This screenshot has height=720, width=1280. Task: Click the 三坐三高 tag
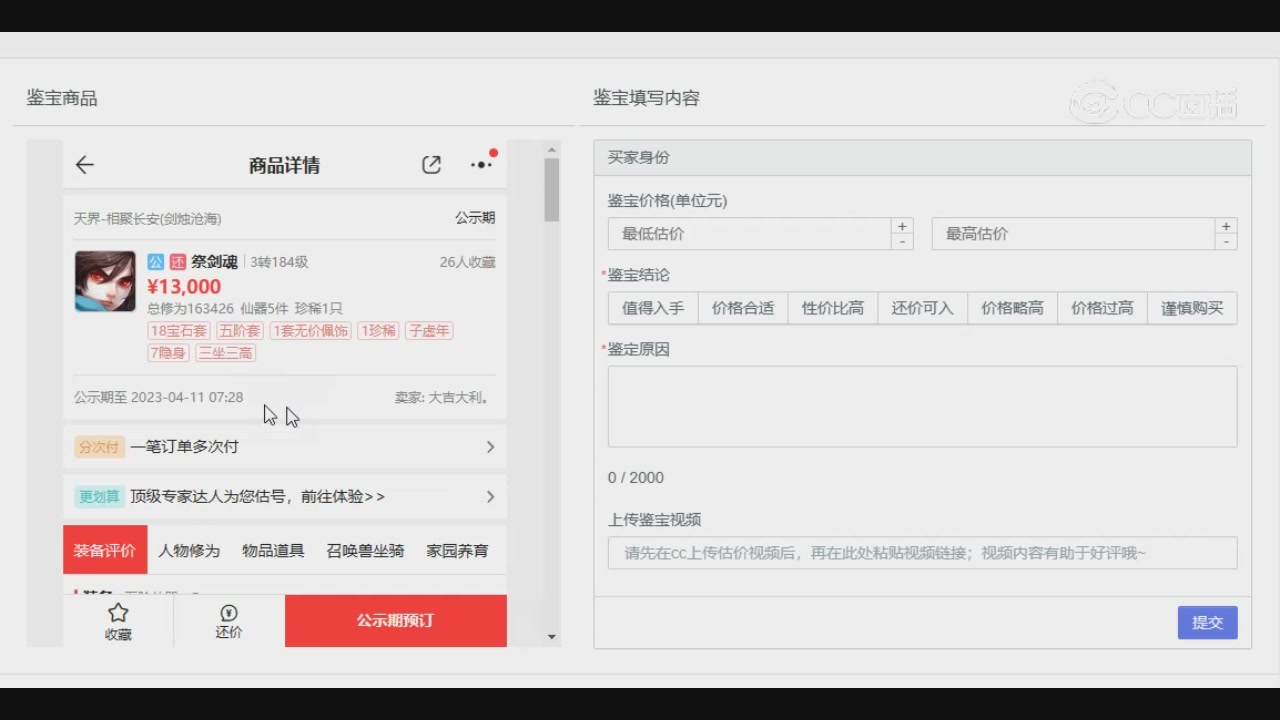pyautogui.click(x=225, y=353)
